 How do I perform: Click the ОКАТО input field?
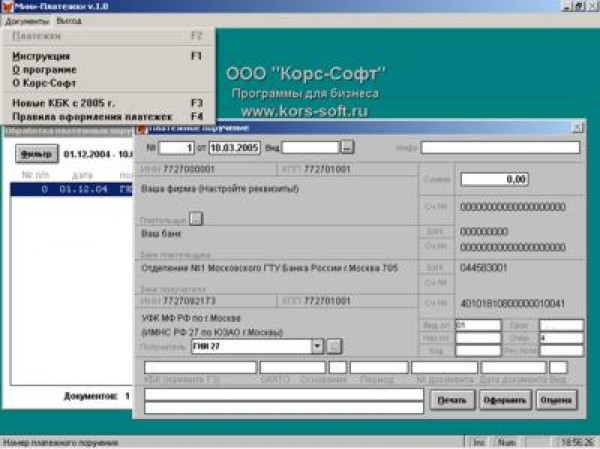click(x=293, y=367)
